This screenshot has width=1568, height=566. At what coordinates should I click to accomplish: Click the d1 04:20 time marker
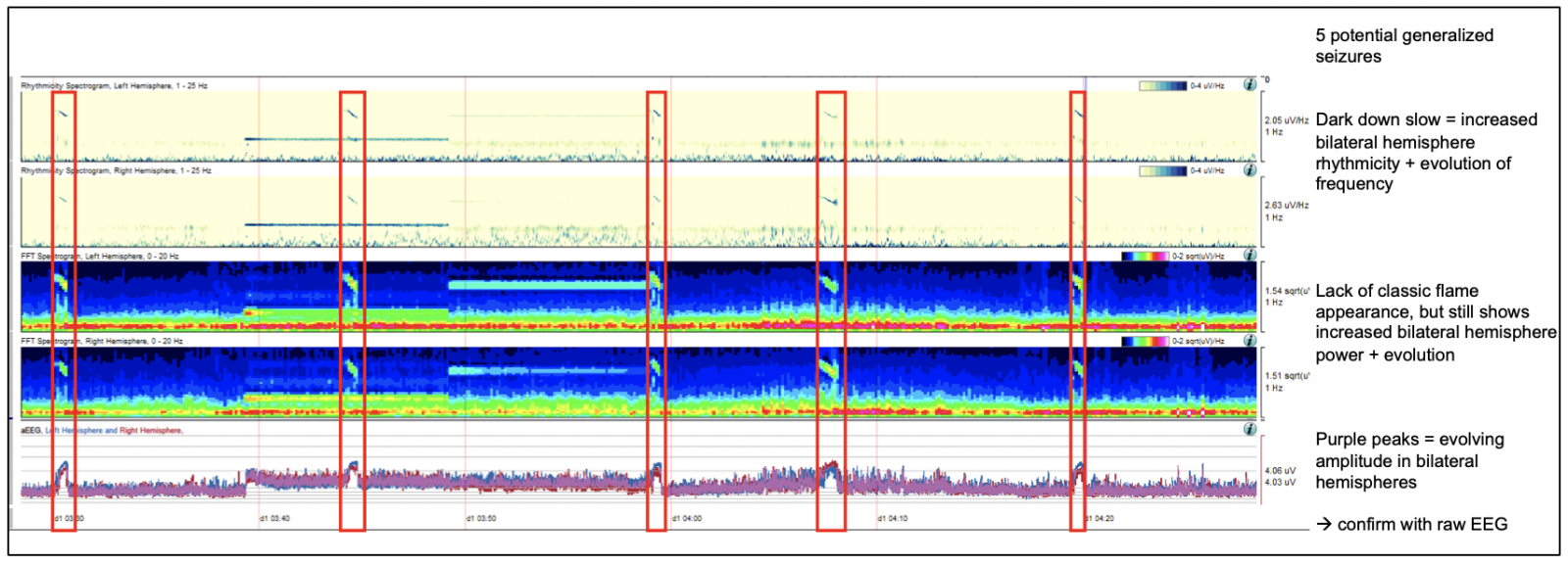coord(1100,518)
